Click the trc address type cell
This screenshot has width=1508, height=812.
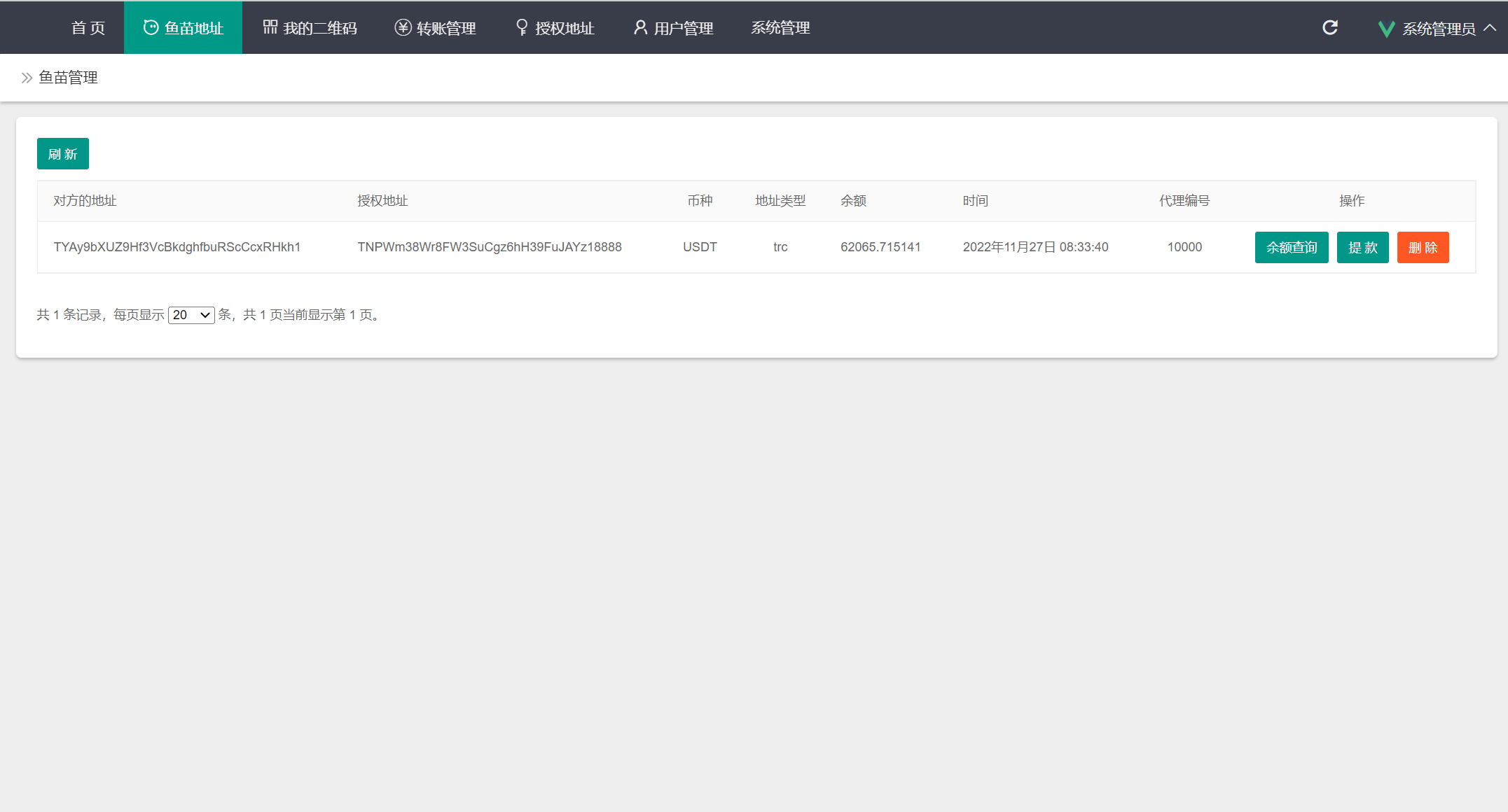click(x=780, y=247)
